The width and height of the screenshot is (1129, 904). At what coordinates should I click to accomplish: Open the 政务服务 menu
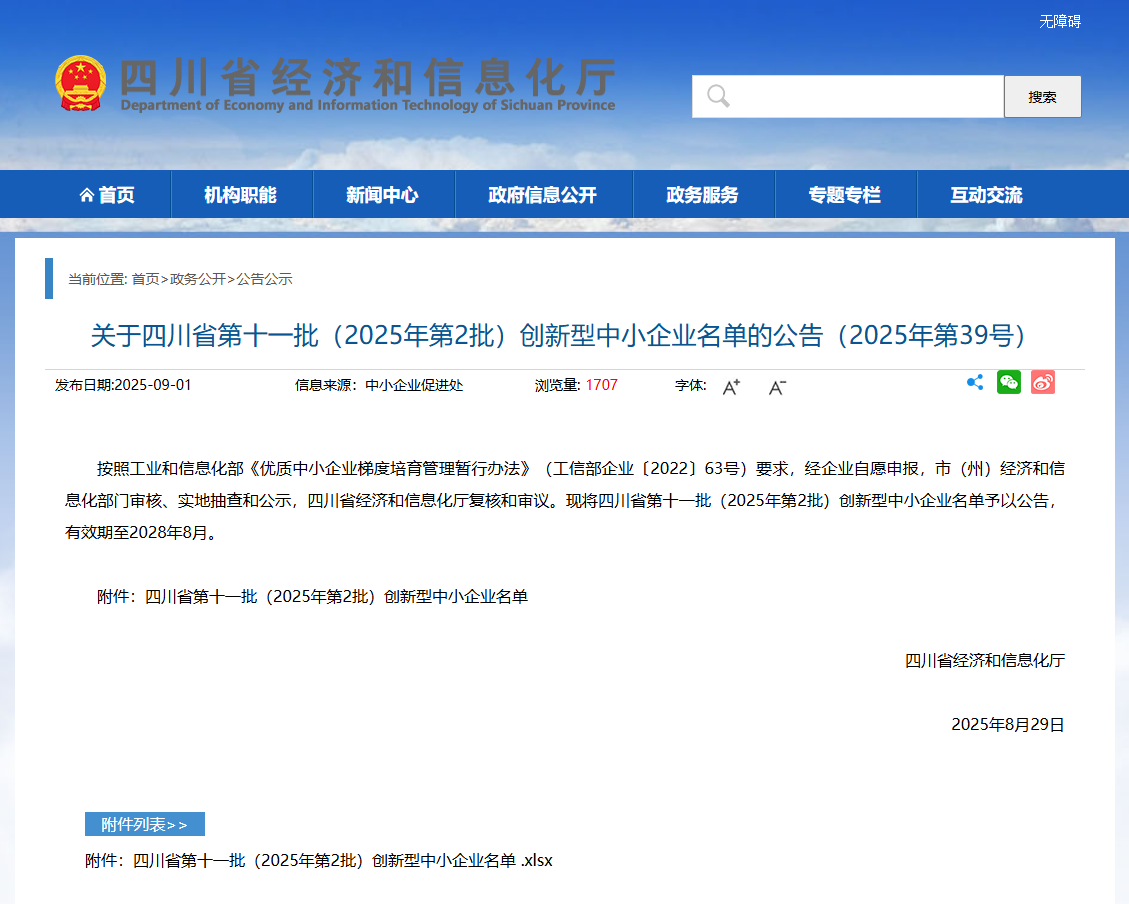pyautogui.click(x=703, y=194)
